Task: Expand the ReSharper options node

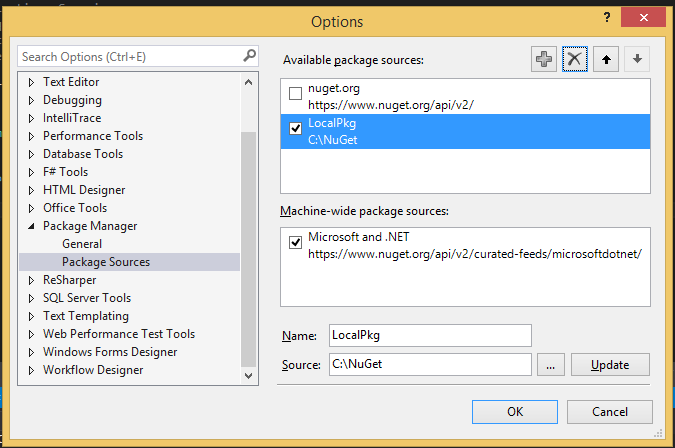Action: (31, 280)
